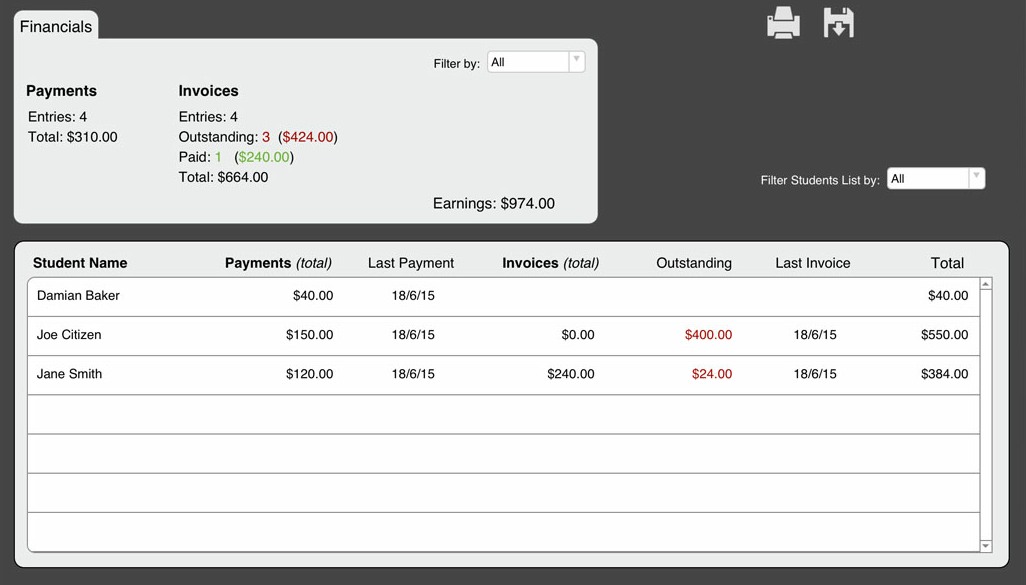Click the Payments (total) column header
Image resolution: width=1026 pixels, height=585 pixels.
[x=278, y=263]
